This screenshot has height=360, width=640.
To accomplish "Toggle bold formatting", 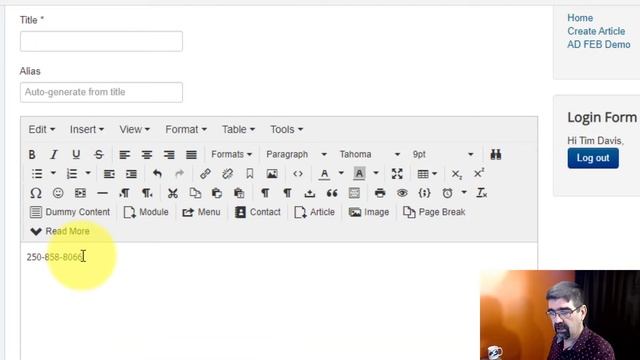I will [32, 154].
